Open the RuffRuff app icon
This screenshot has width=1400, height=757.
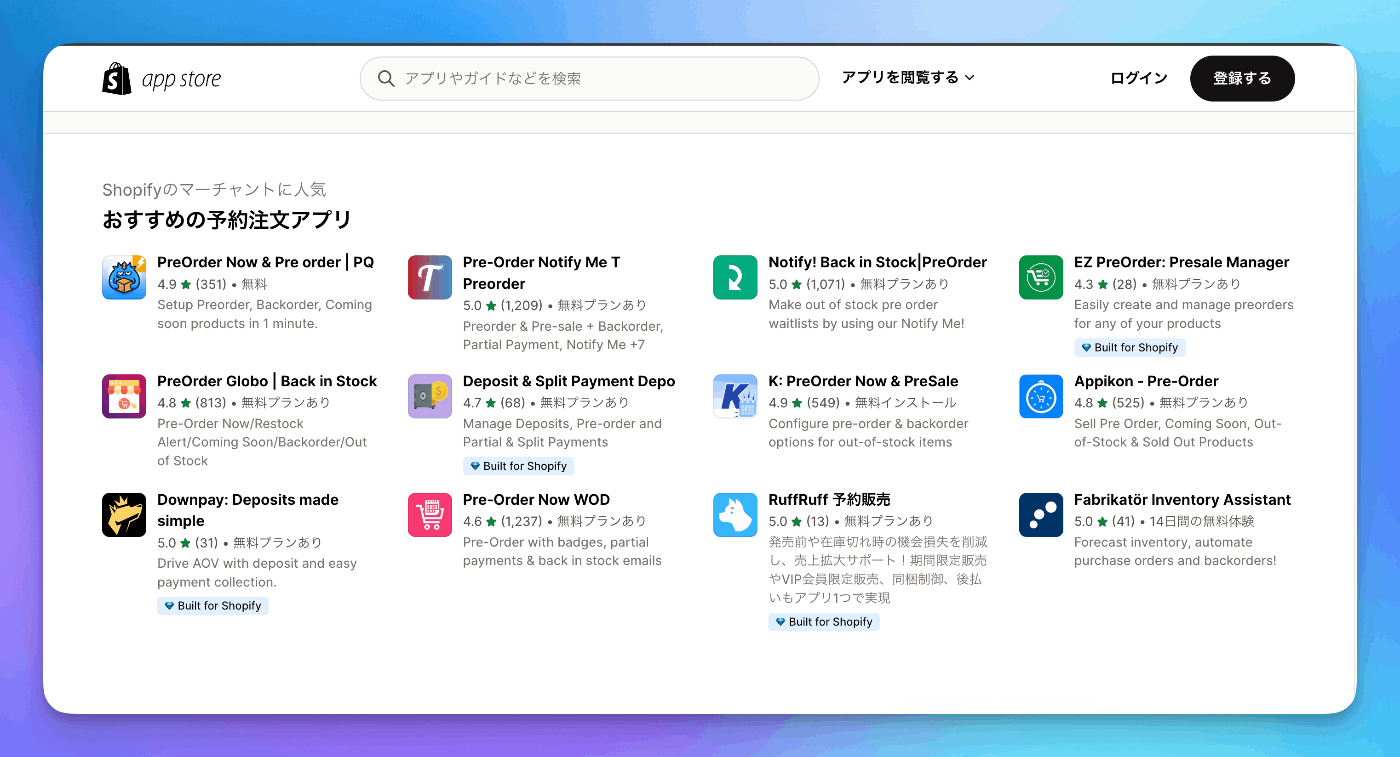(735, 515)
